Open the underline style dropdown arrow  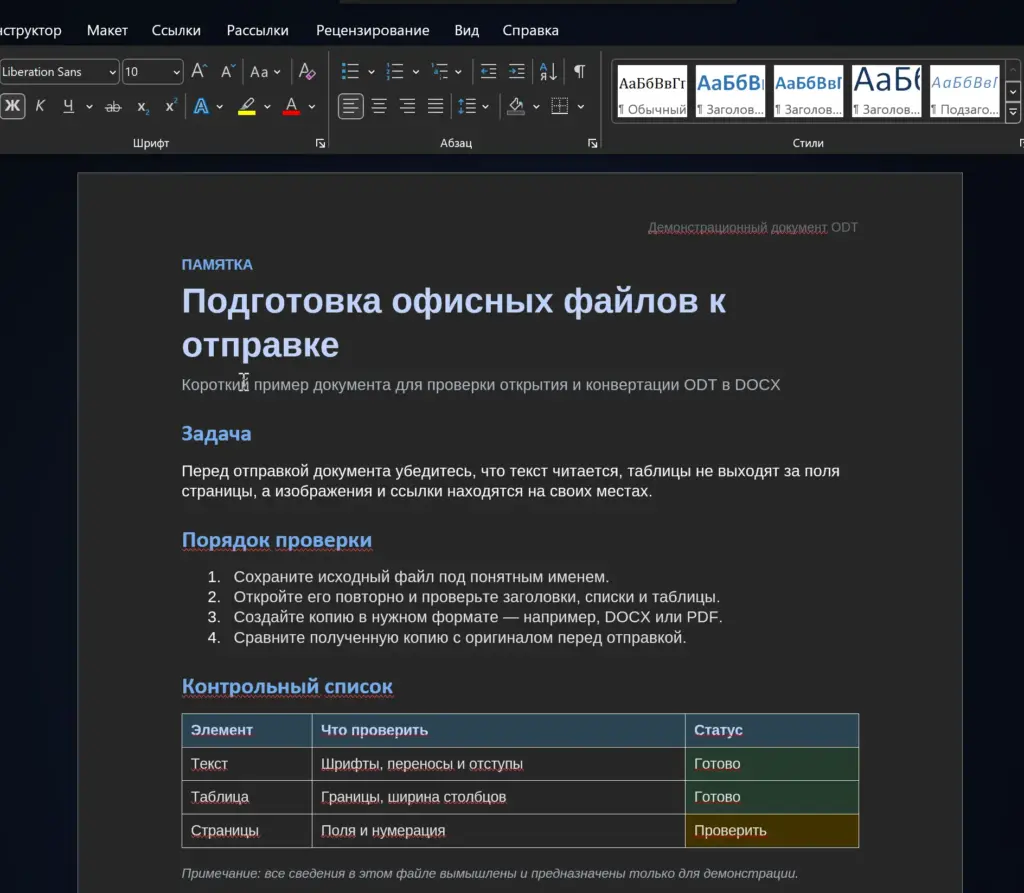click(89, 106)
